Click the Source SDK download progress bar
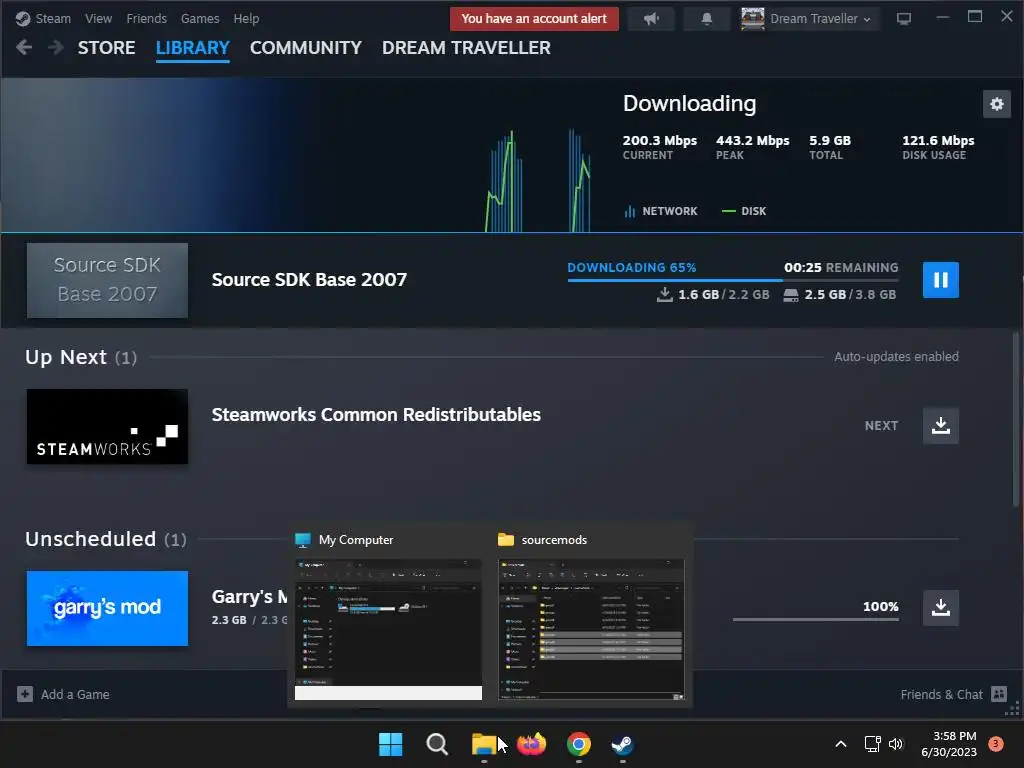The image size is (1024, 768). coord(733,280)
